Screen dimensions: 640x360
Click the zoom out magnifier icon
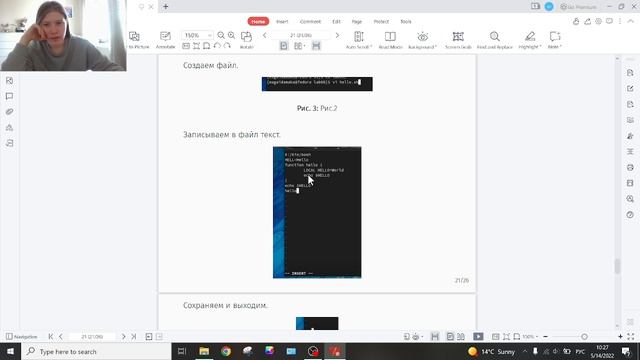tap(221, 35)
